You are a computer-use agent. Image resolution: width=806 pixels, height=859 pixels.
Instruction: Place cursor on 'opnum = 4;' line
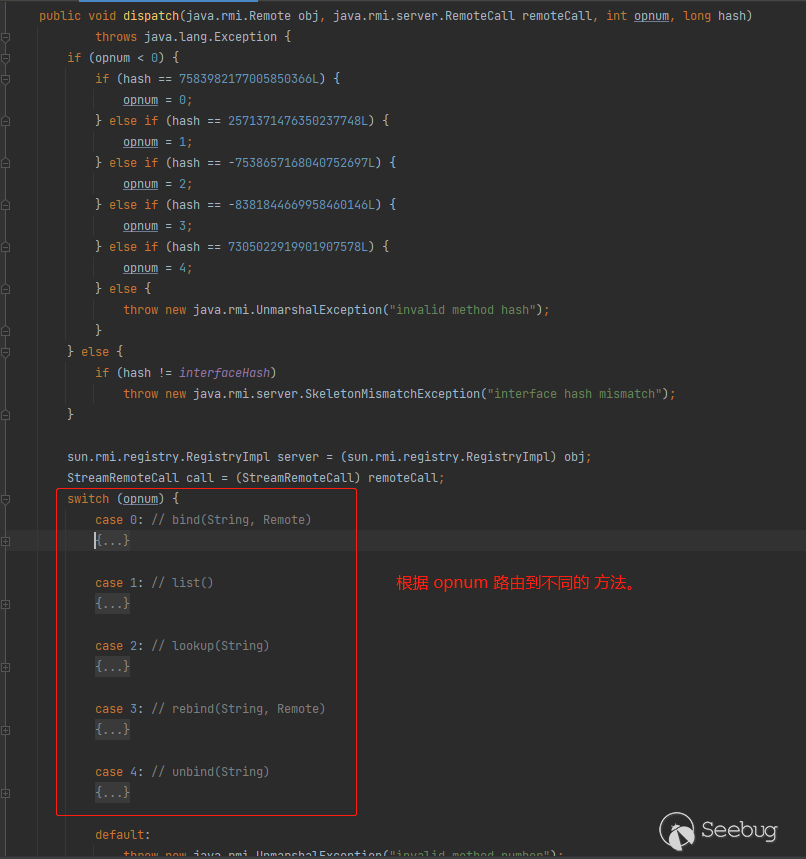click(157, 268)
